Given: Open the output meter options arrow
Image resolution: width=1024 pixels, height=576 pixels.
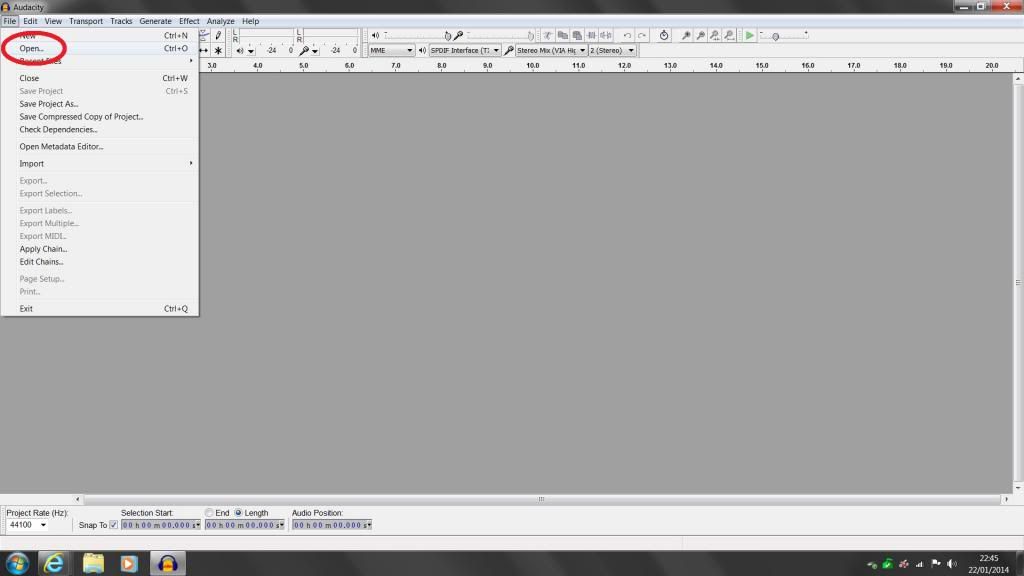Looking at the screenshot, I should pyautogui.click(x=251, y=51).
